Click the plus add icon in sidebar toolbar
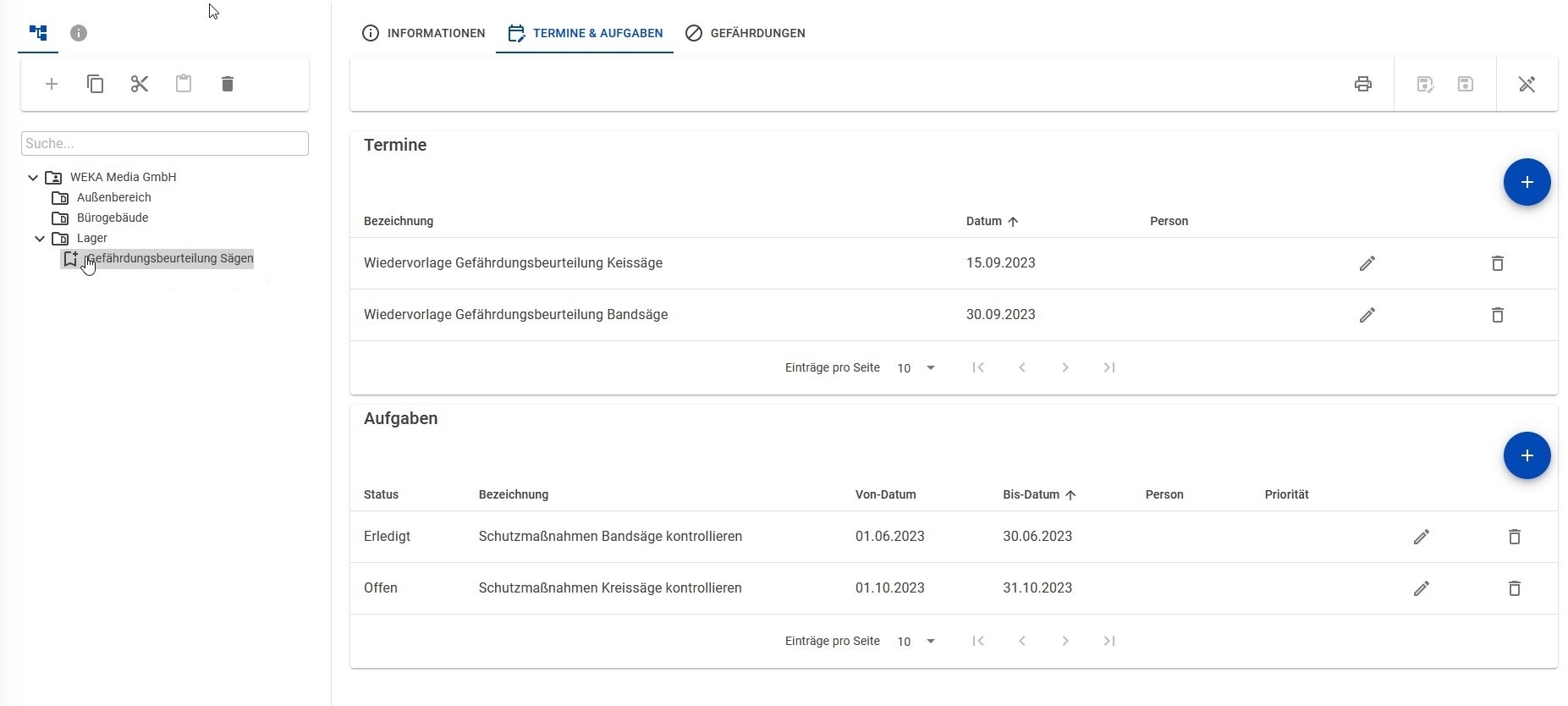The width and height of the screenshot is (1568, 706). point(52,84)
